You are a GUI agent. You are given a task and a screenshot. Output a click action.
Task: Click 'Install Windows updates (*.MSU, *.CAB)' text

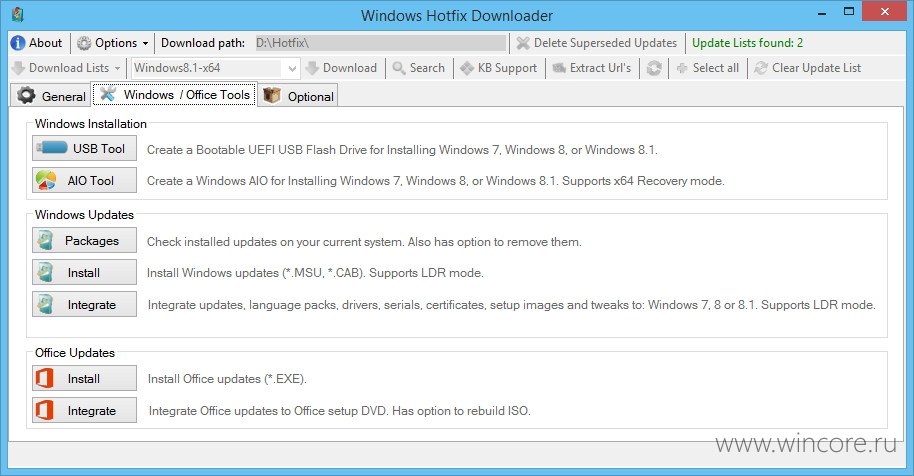[315, 273]
